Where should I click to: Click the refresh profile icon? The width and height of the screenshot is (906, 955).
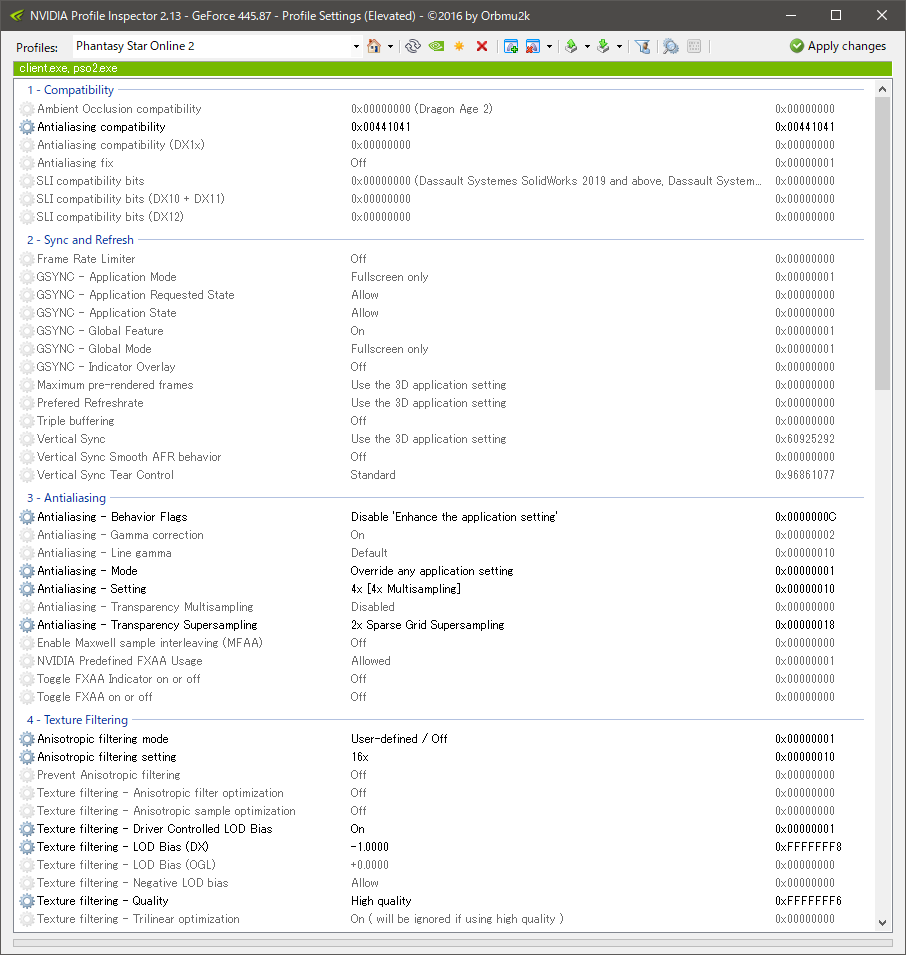point(413,46)
